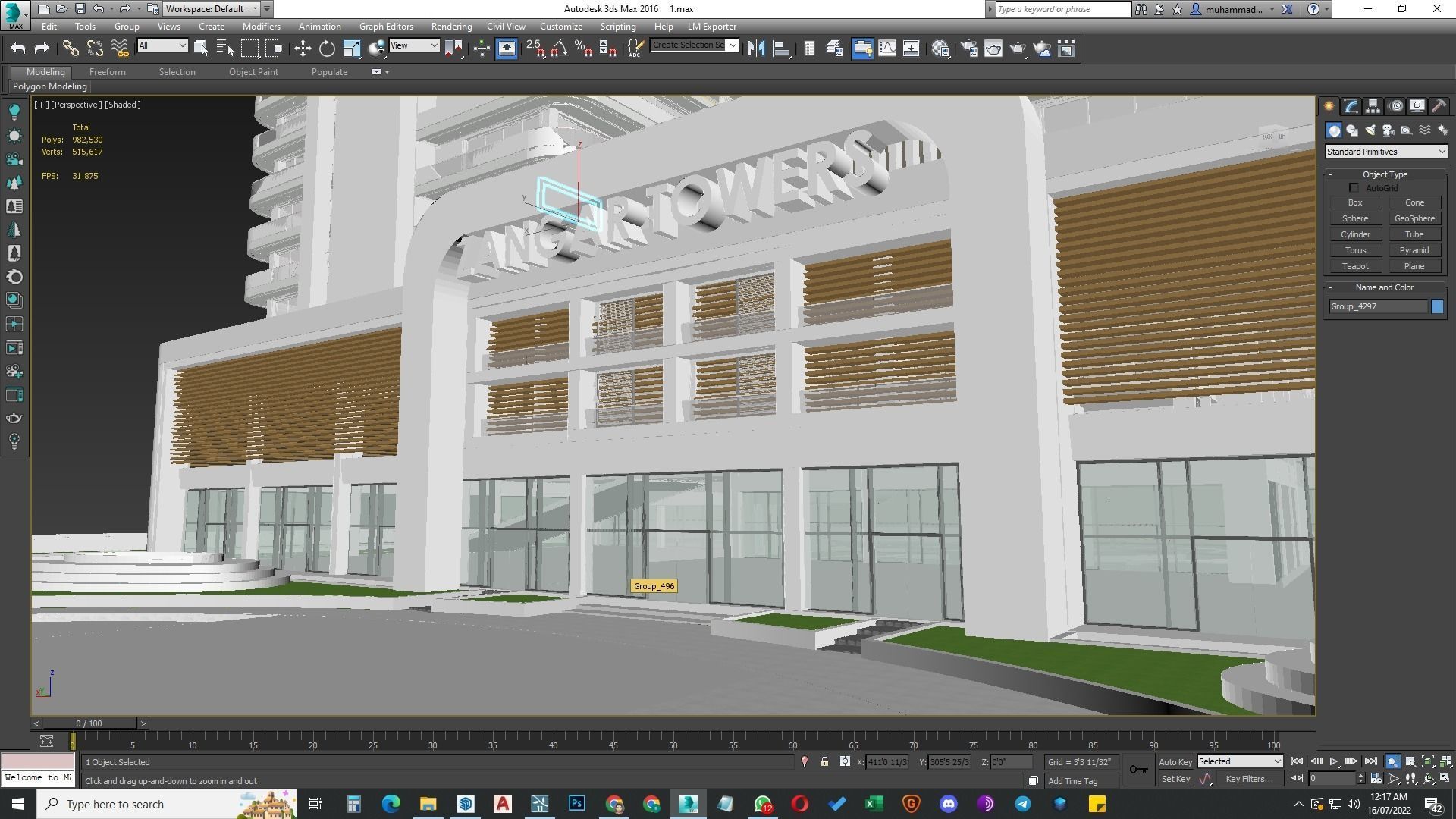The width and height of the screenshot is (1456, 819).
Task: Create a Teapot primitive button
Action: [1355, 266]
